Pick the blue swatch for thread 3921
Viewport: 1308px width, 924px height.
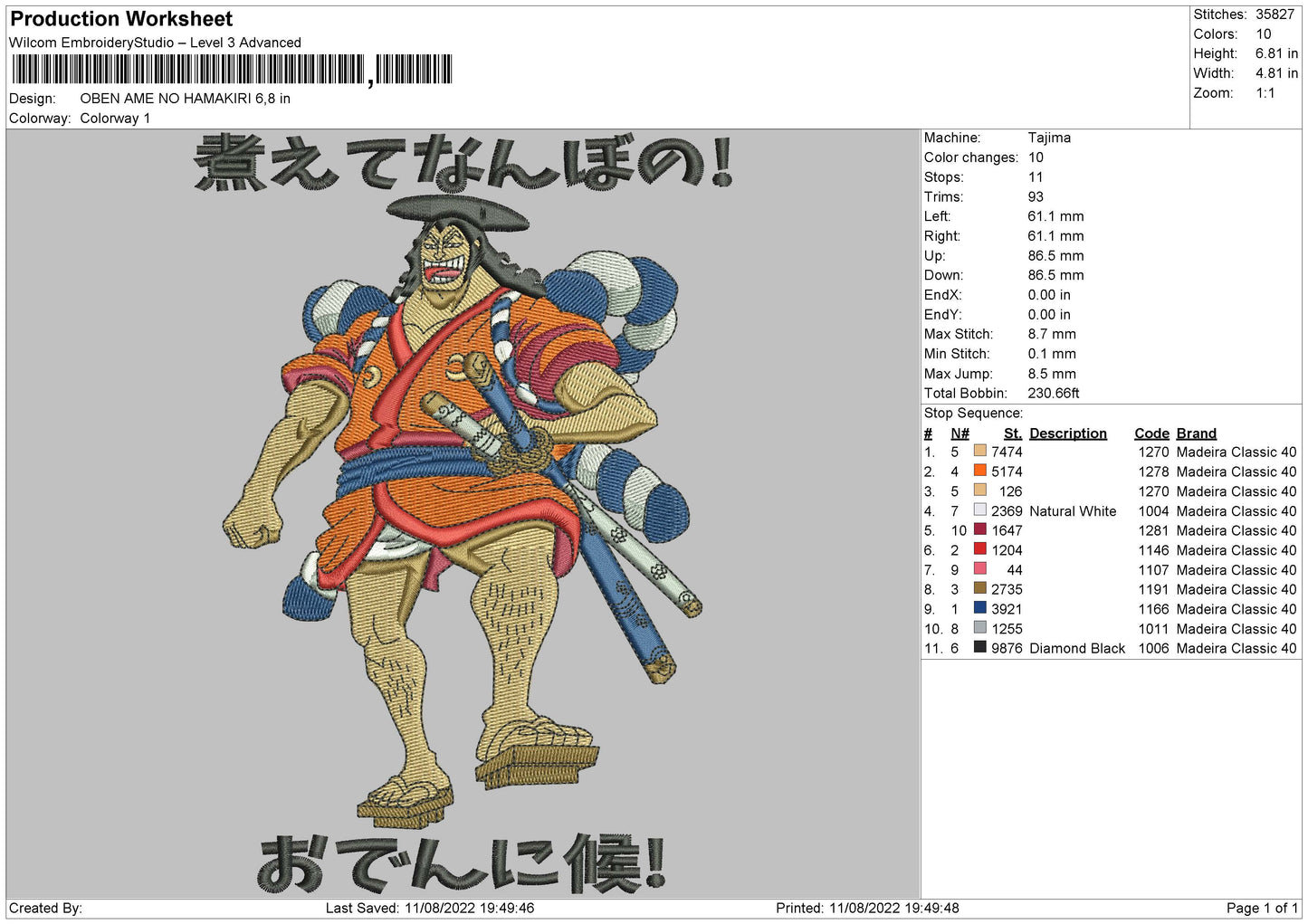coord(979,609)
